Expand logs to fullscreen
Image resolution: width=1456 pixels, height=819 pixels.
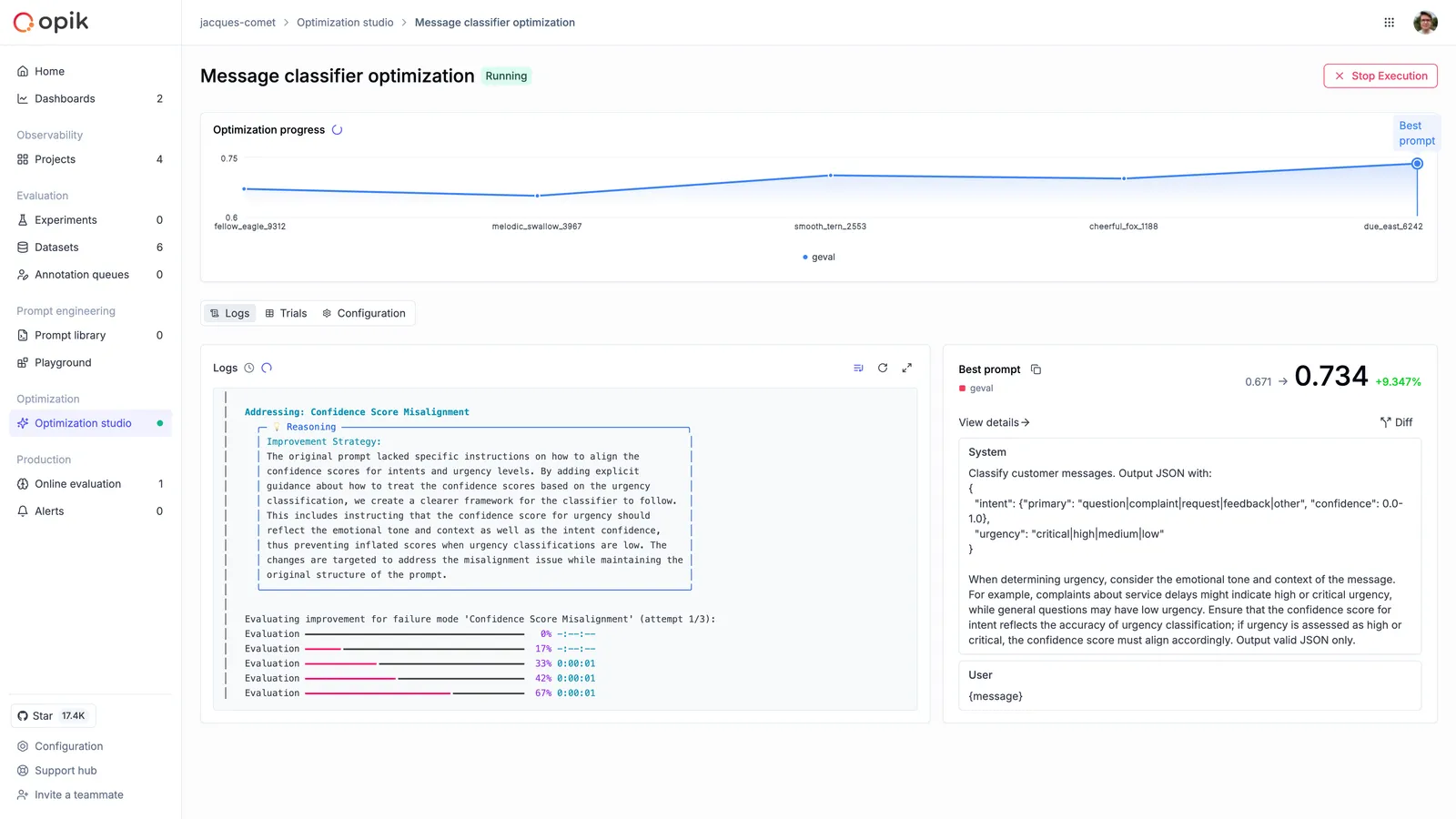[x=906, y=368]
